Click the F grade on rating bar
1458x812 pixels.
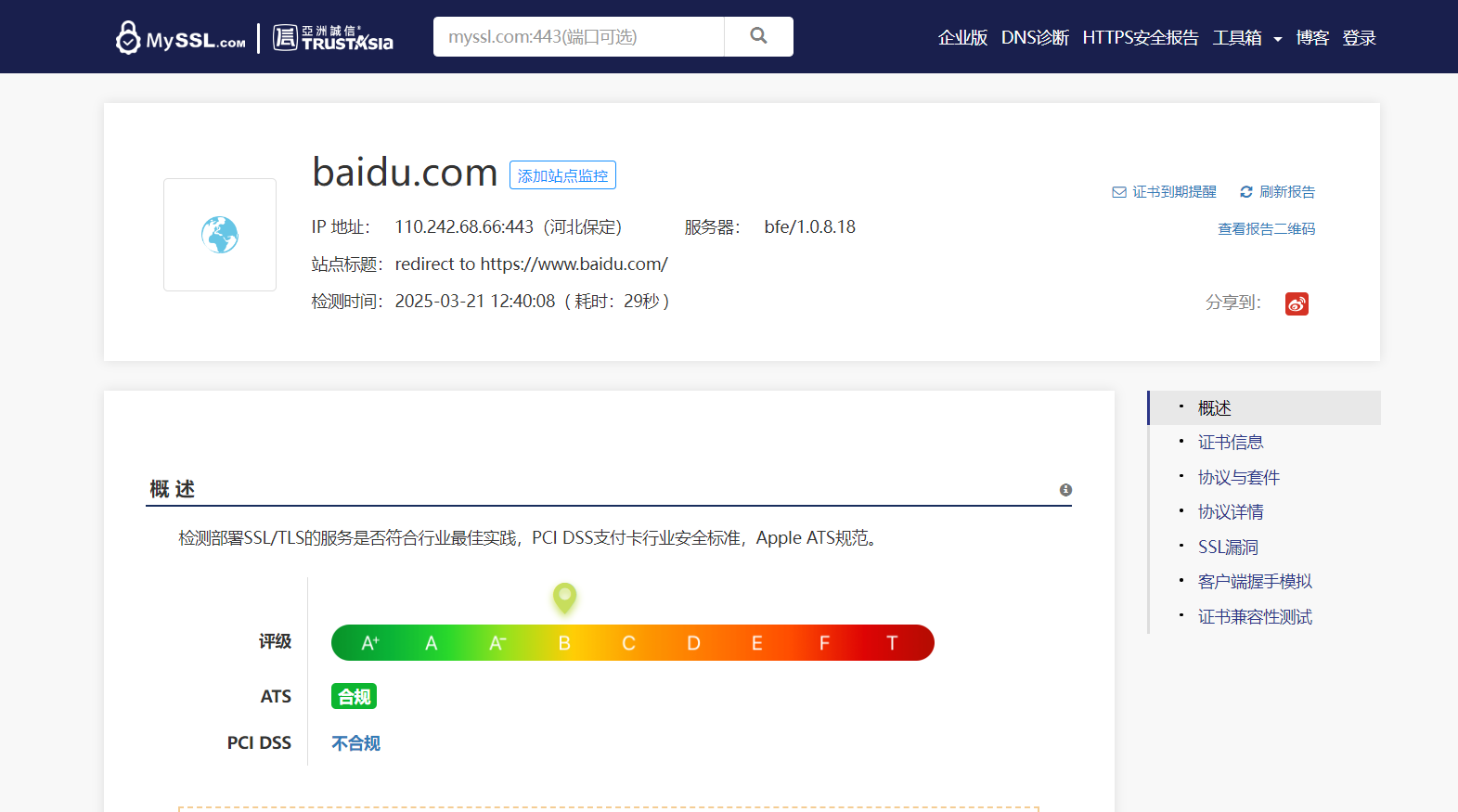point(824,643)
